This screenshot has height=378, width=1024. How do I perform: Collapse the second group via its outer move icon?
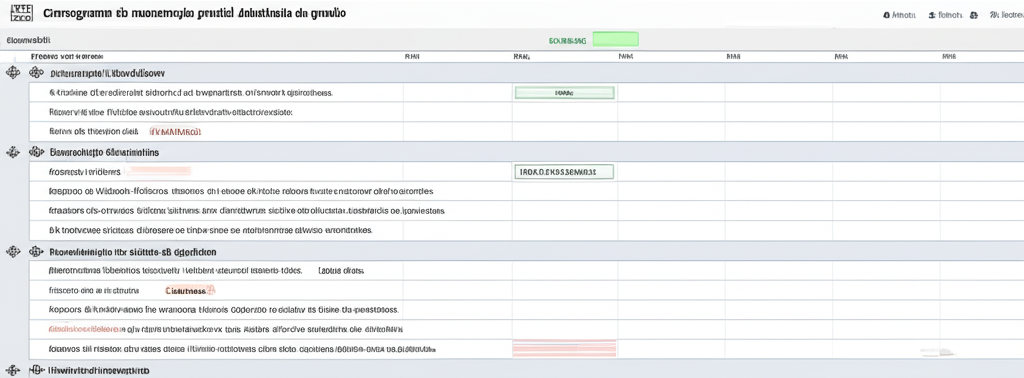[12, 152]
